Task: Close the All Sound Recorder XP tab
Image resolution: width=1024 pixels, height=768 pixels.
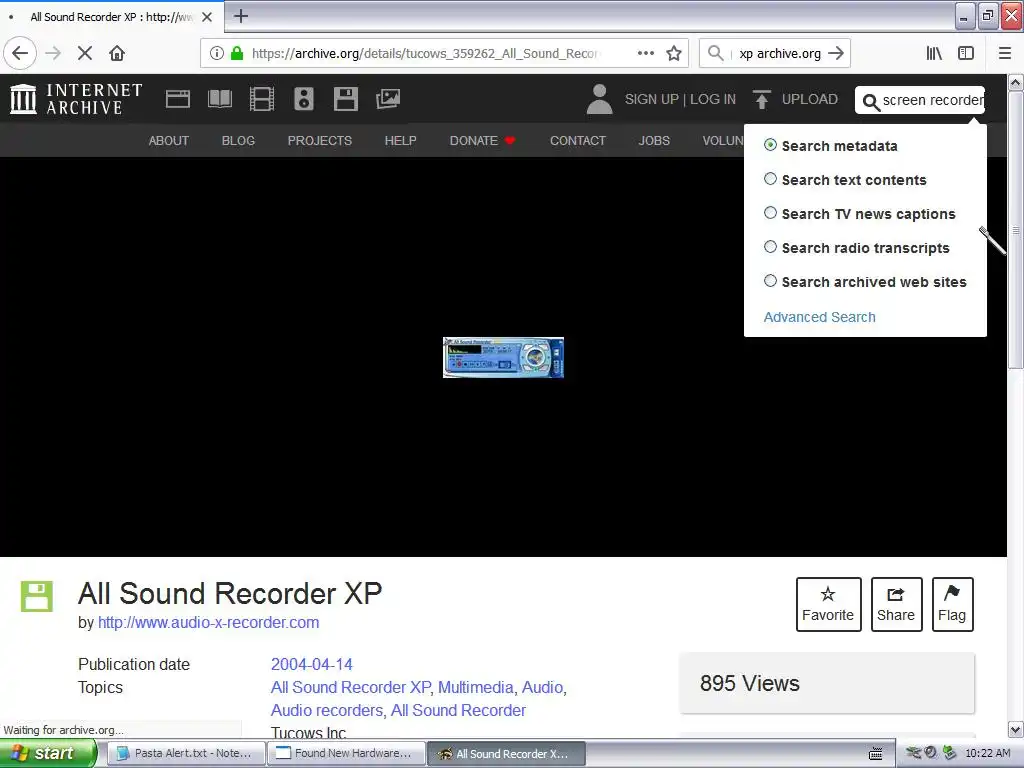Action: [207, 17]
